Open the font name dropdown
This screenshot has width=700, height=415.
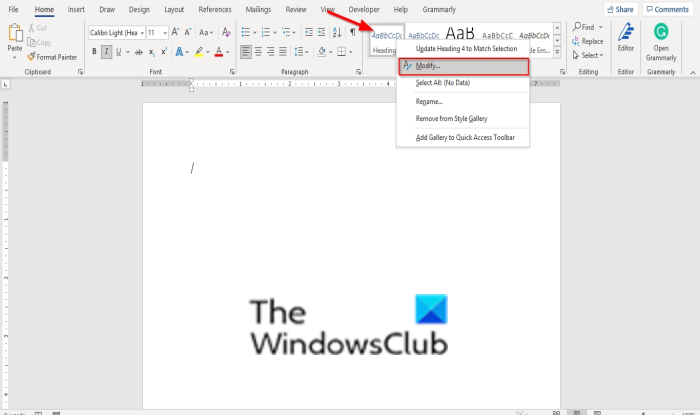pos(142,33)
